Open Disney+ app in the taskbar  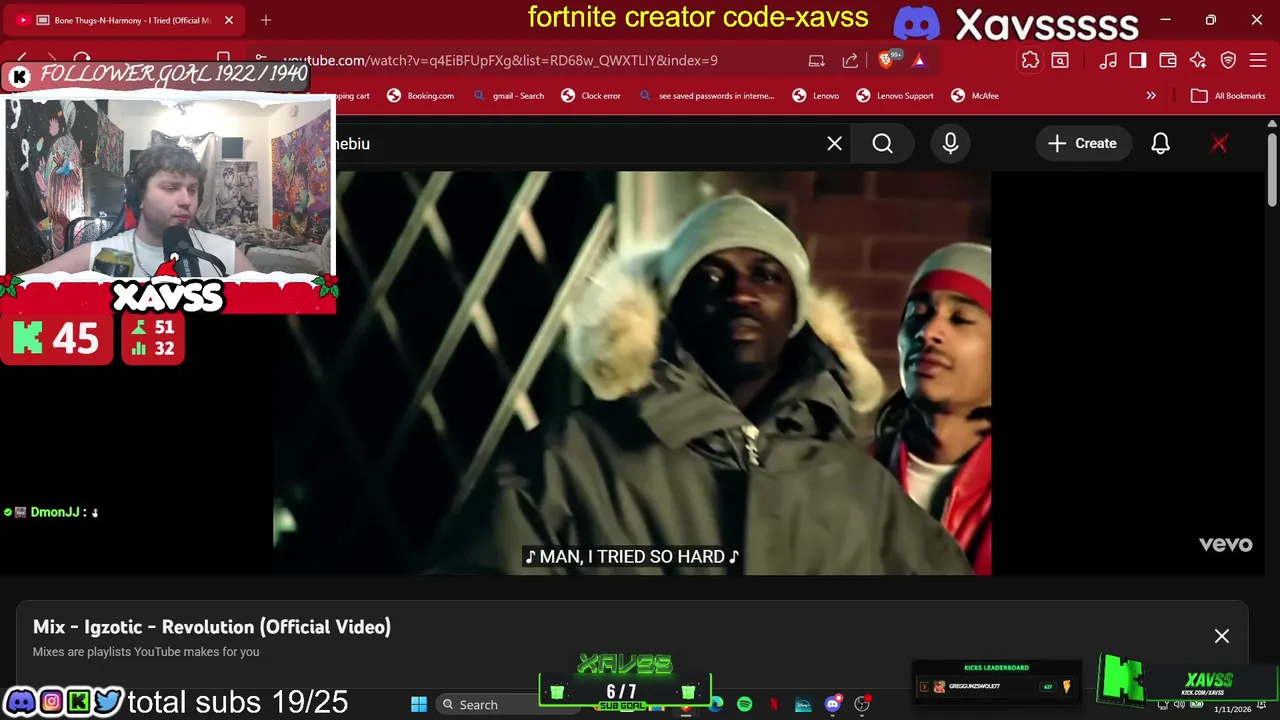[803, 704]
